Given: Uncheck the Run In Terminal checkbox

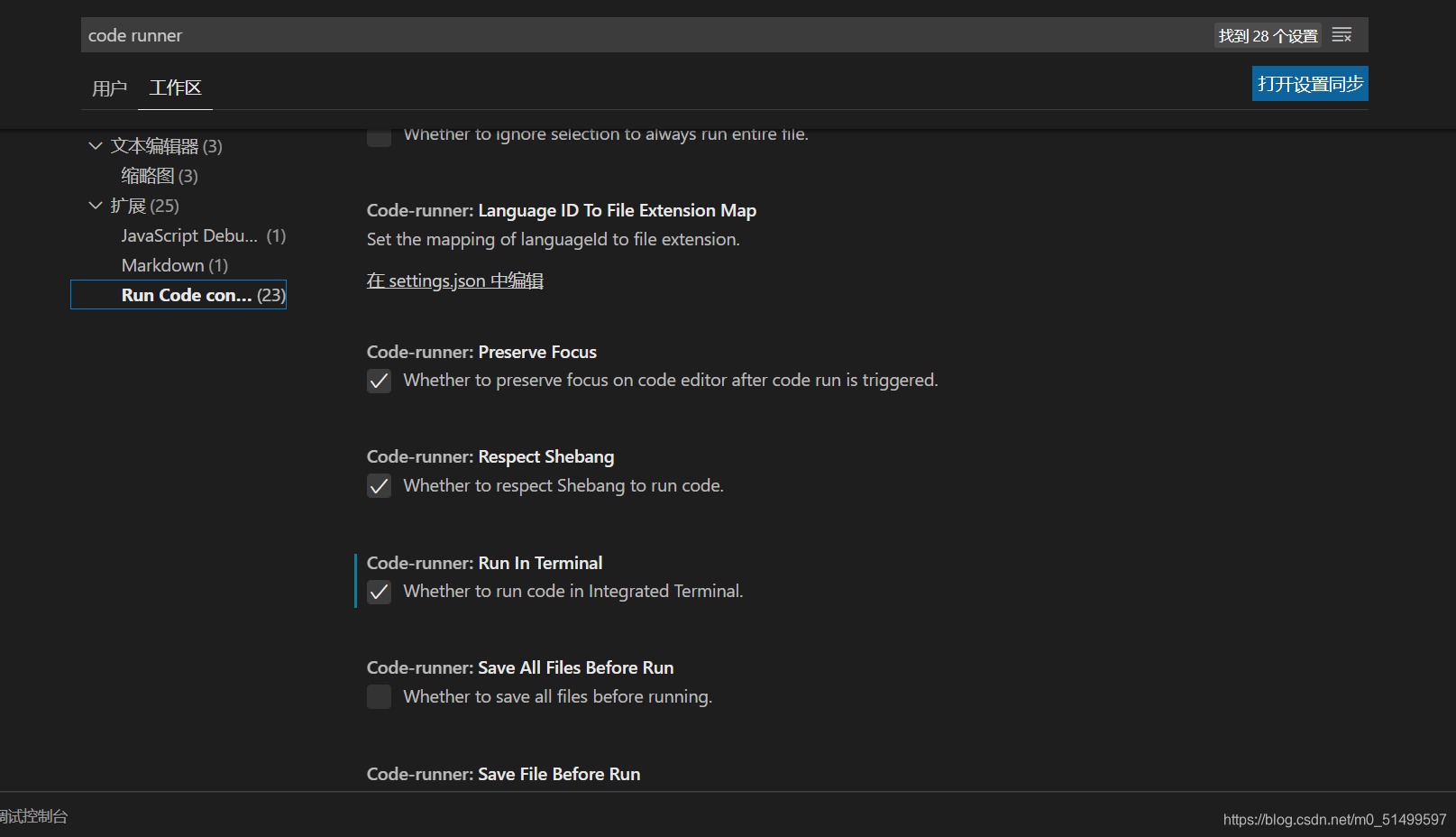Looking at the screenshot, I should click(380, 592).
